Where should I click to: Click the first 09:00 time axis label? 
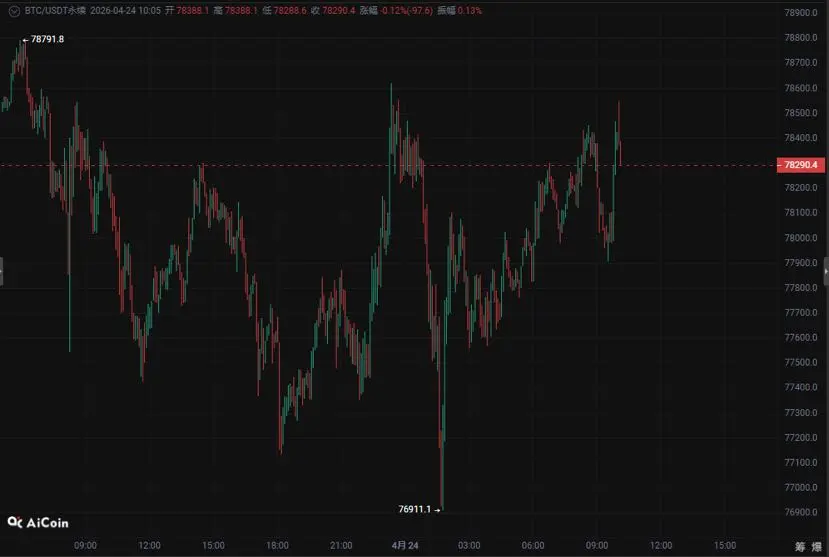[x=85, y=545]
